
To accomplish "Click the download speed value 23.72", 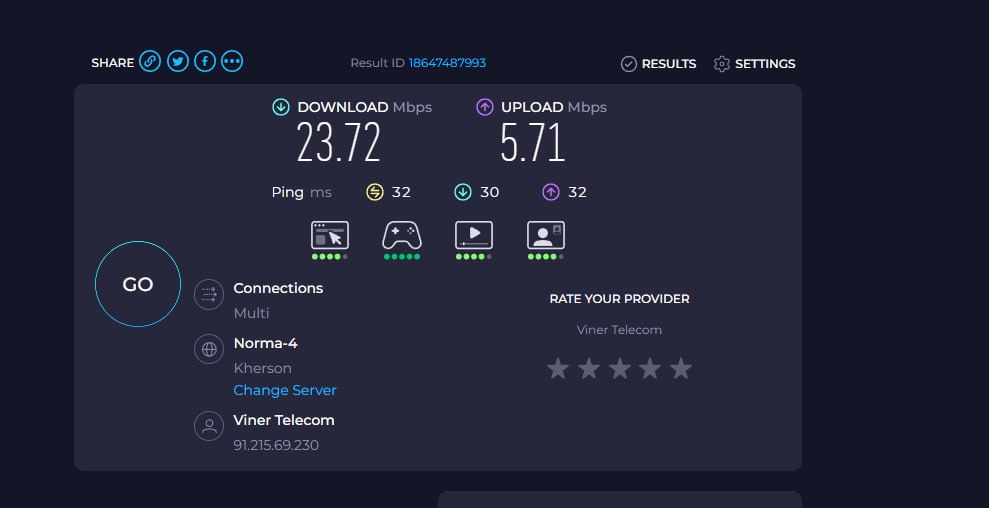I will (339, 142).
